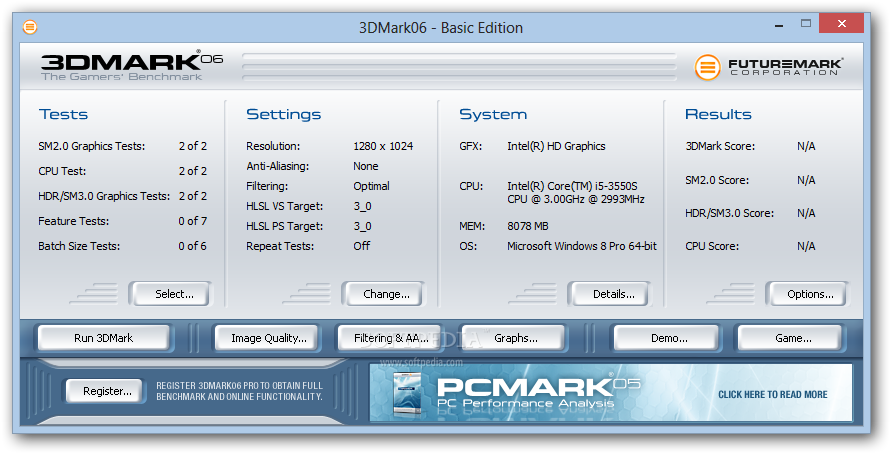Viewport: 891px width, 454px height.
Task: Click the 'CPU Test:' label
Action: coord(62,171)
